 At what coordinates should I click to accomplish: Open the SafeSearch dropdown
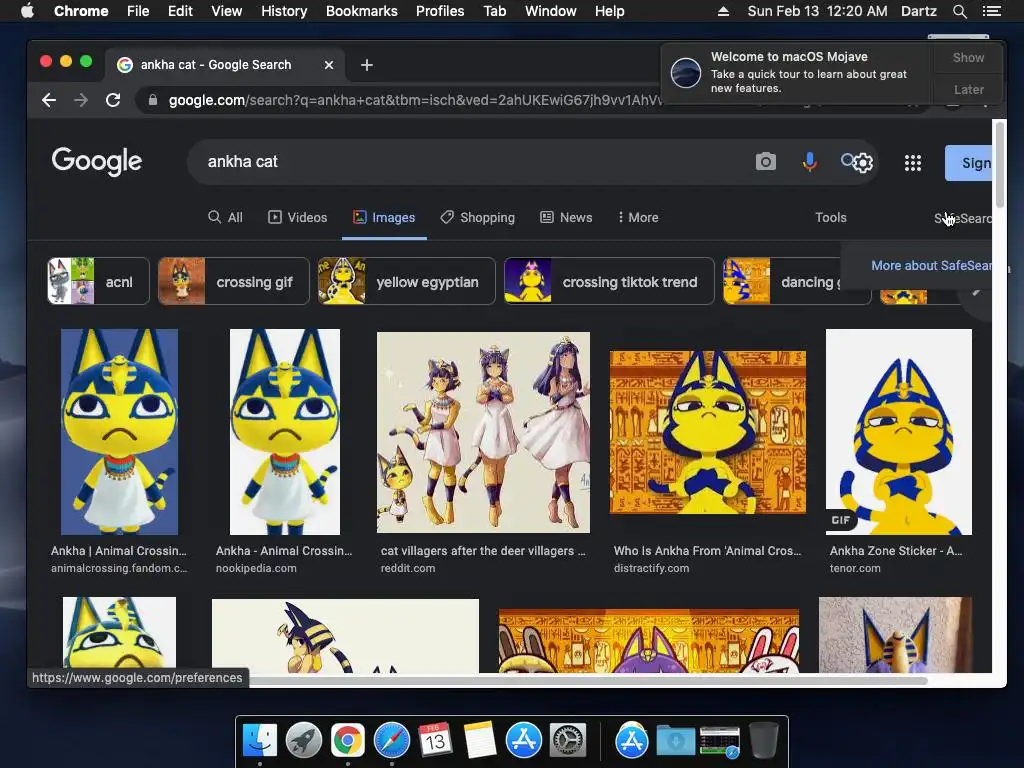tap(963, 218)
